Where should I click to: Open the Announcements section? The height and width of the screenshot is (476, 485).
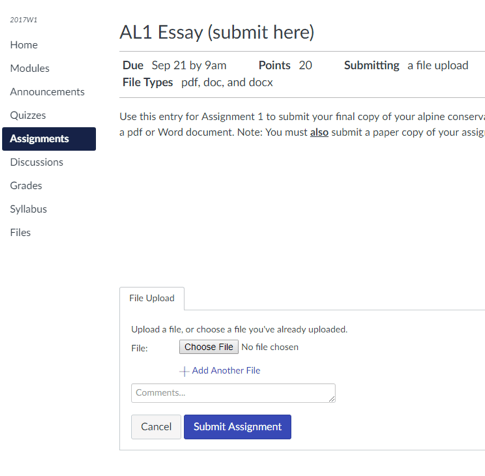point(47,92)
